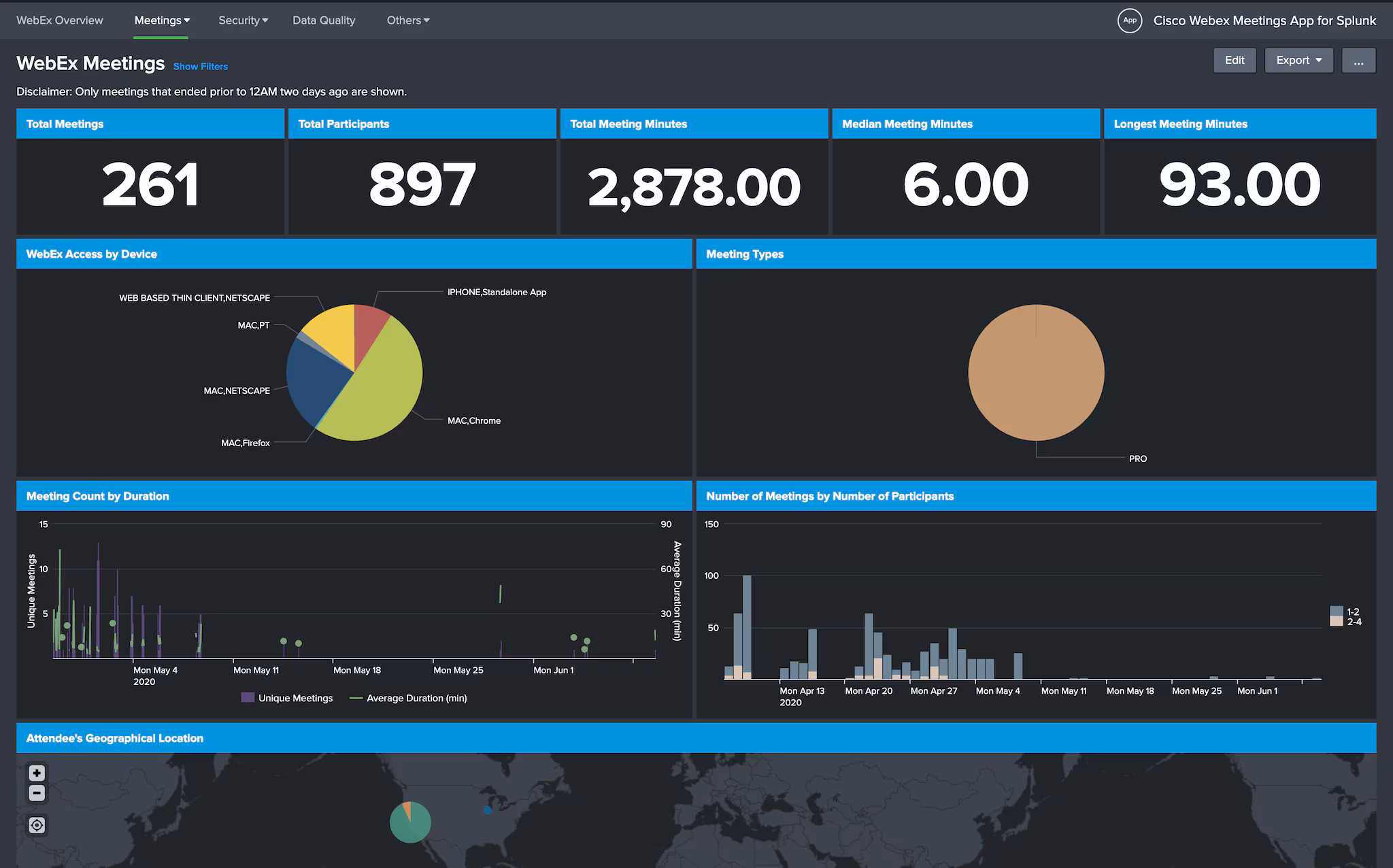
Task: Click the pie cluster on the map
Action: tap(410, 822)
